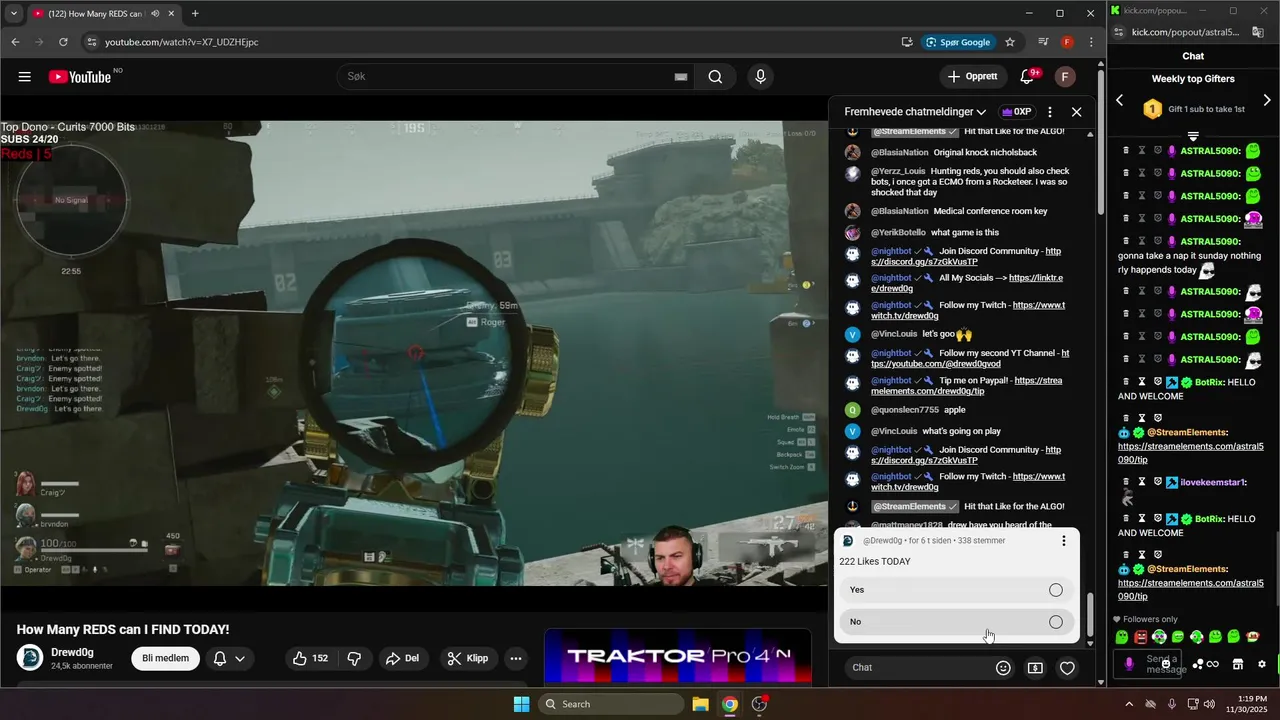Open Traktor Pro 4 ad thumbnail
The height and width of the screenshot is (720, 1280).
[x=679, y=658]
